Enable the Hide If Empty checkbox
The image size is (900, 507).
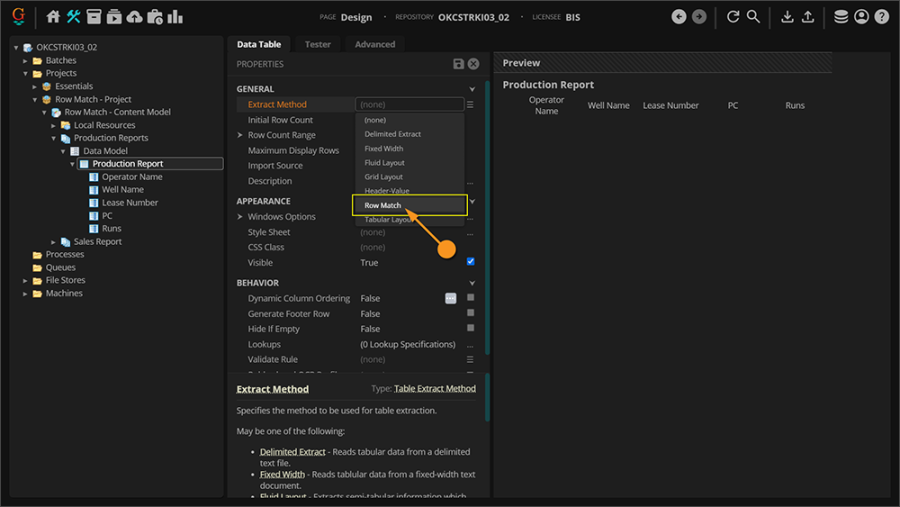click(x=470, y=328)
